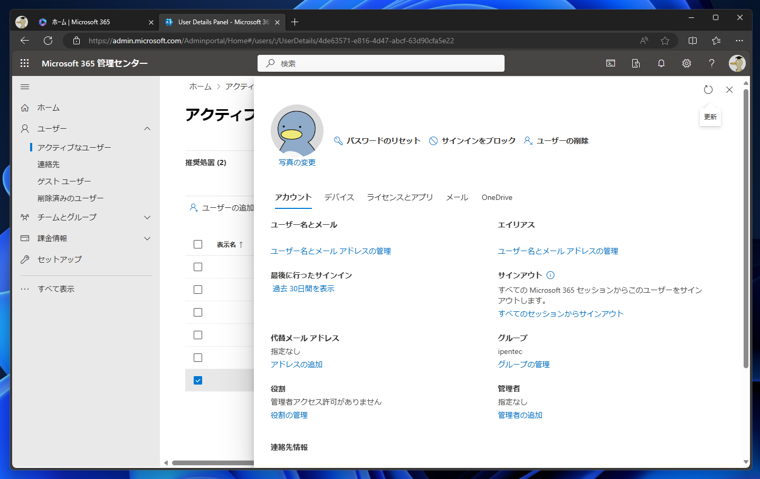
Task: Switch to the メール tab
Action: point(457,197)
